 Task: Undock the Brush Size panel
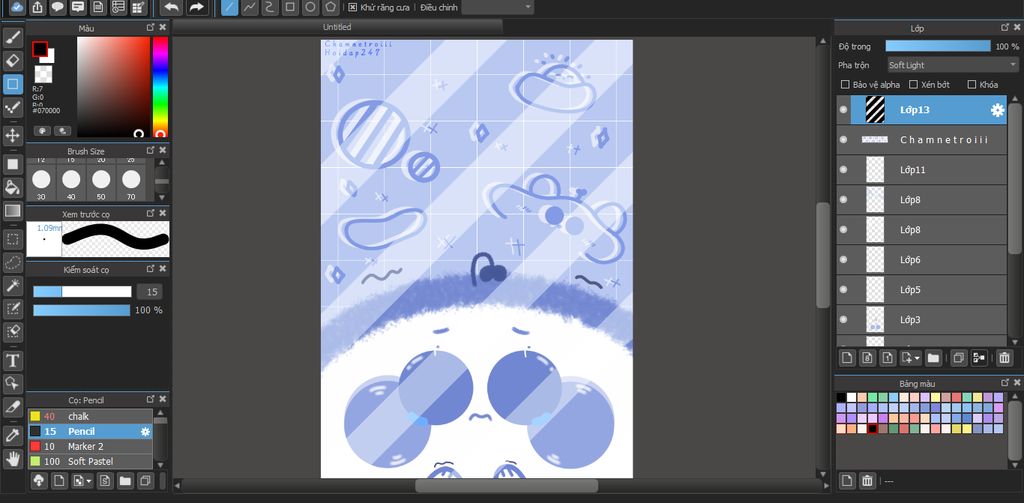[x=151, y=150]
